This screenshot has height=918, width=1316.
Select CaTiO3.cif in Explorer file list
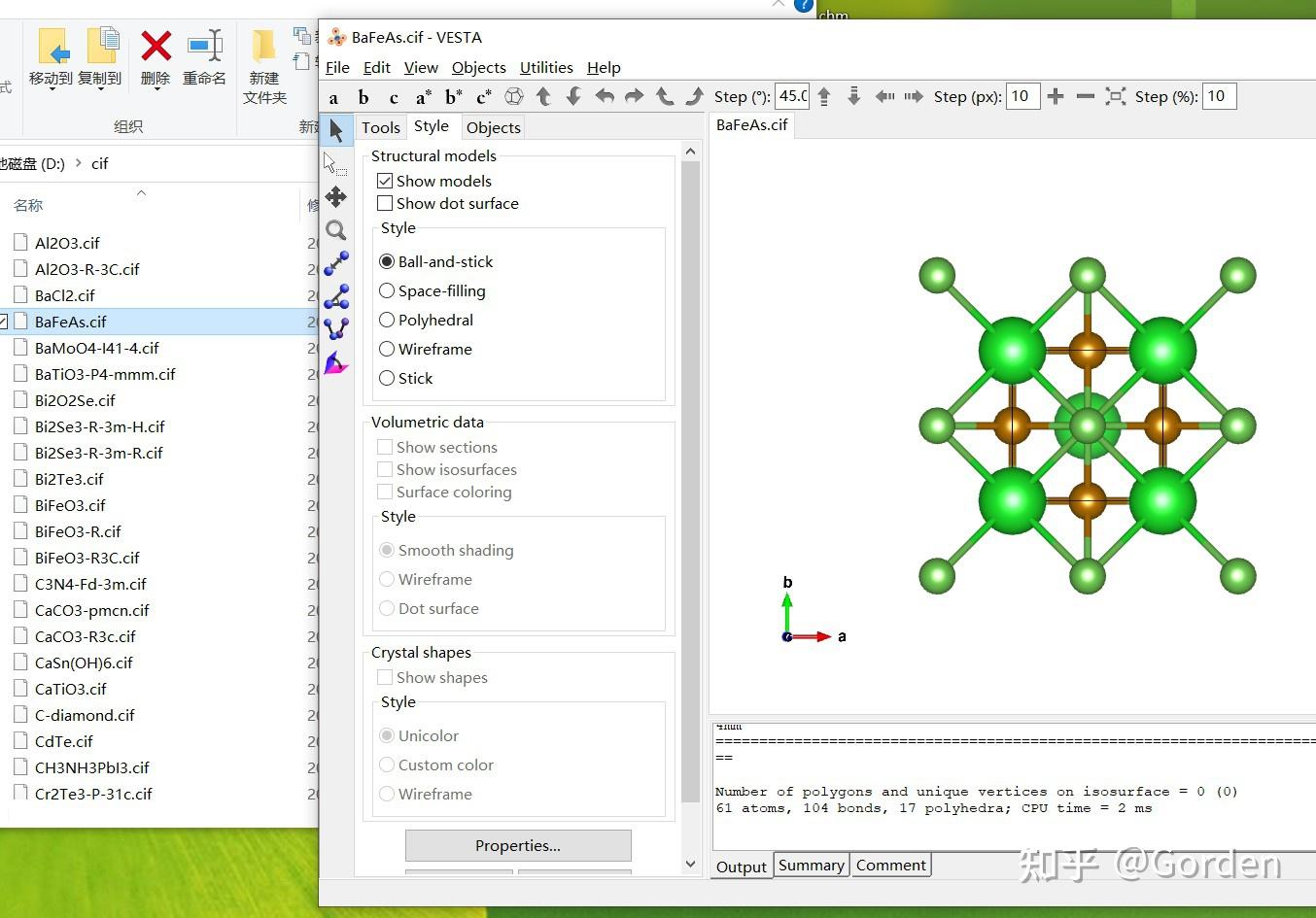pos(71,689)
